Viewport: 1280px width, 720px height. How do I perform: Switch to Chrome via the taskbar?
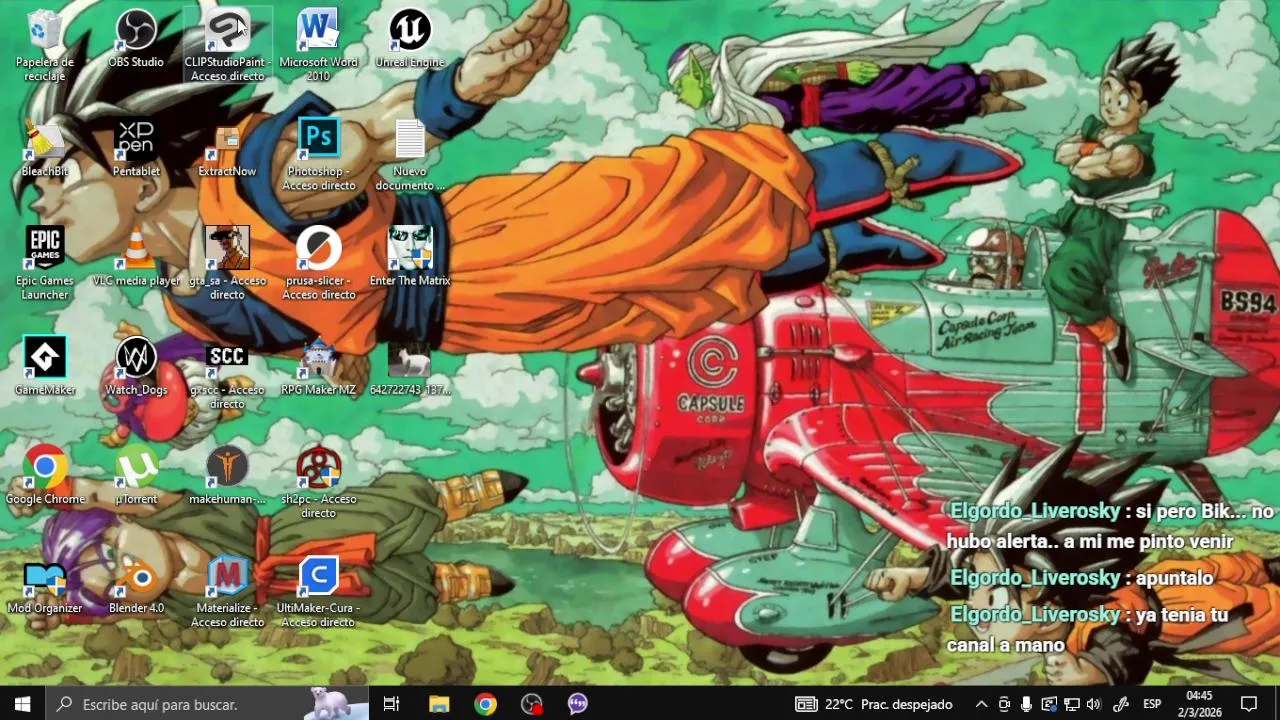(x=485, y=704)
